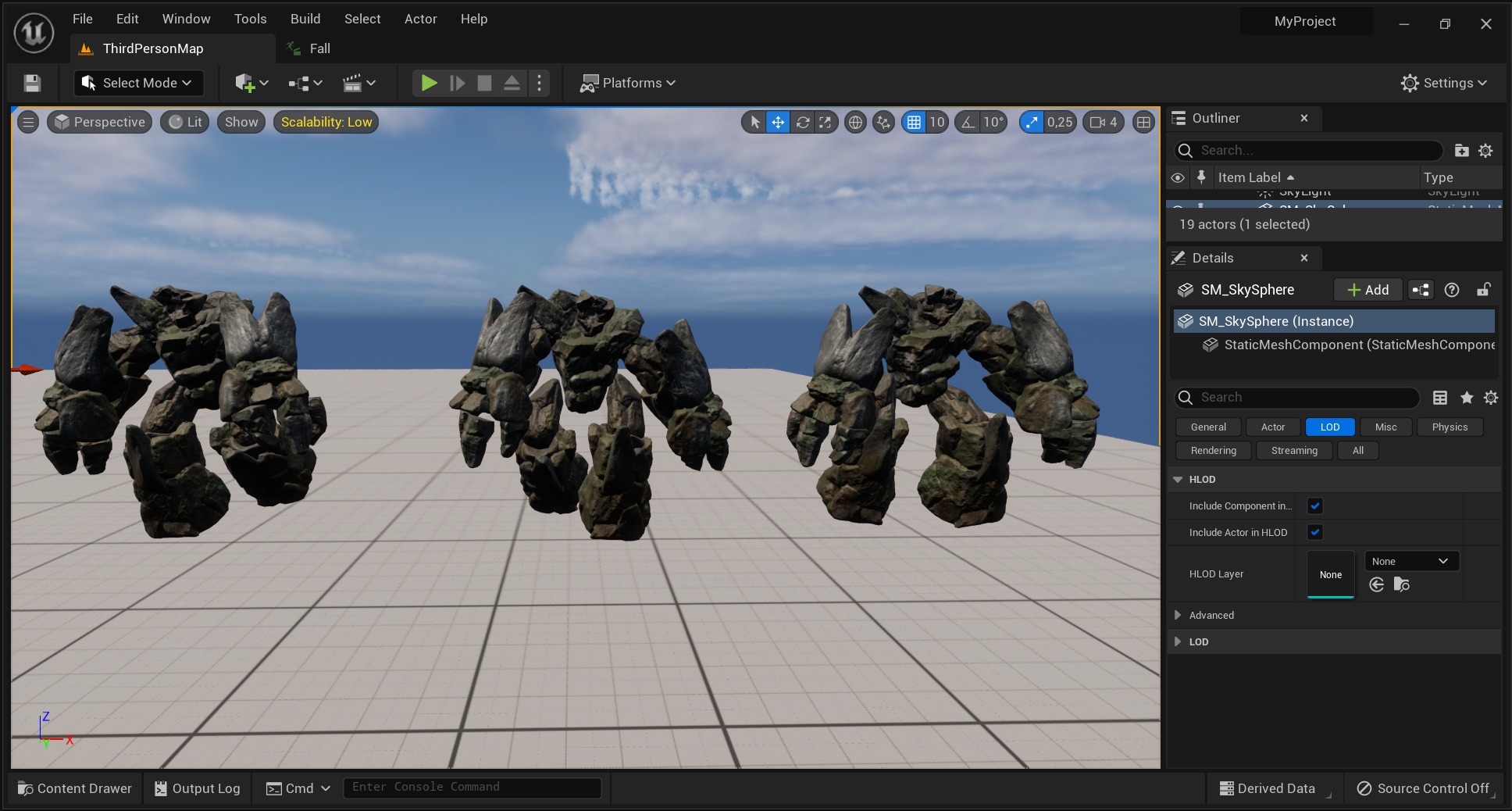This screenshot has width=1512, height=811.
Task: Switch to the Fall tab
Action: click(309, 48)
